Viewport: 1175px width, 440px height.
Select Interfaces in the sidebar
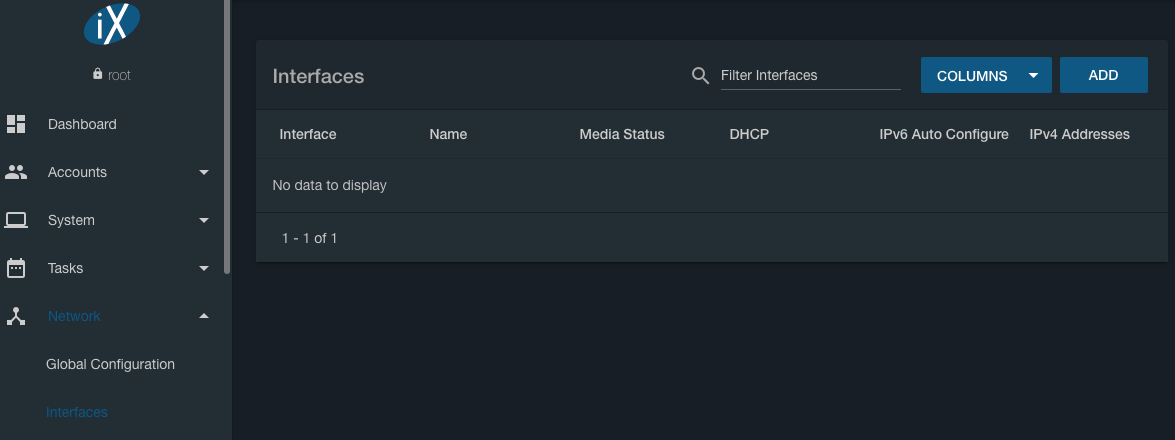tap(77, 412)
